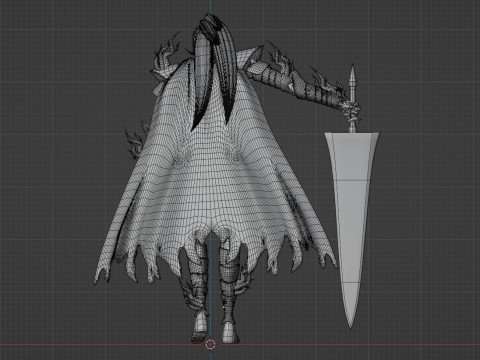This screenshot has width=480, height=360.
Task: Select the armored arm holding the sword
Action: [300, 83]
